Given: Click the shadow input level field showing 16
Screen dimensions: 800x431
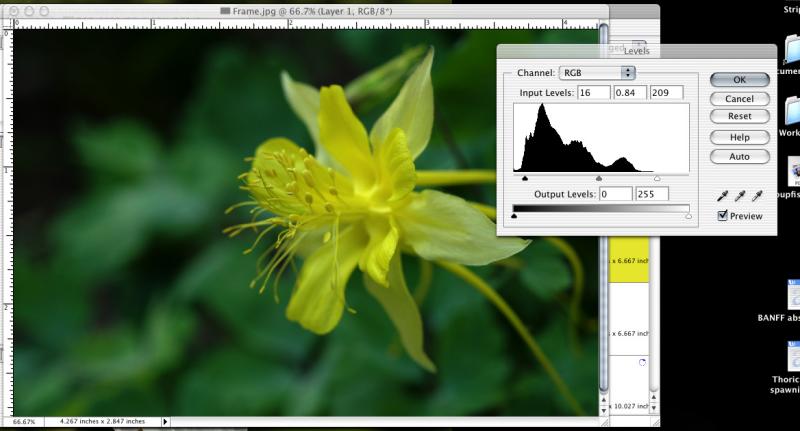Looking at the screenshot, I should point(594,93).
